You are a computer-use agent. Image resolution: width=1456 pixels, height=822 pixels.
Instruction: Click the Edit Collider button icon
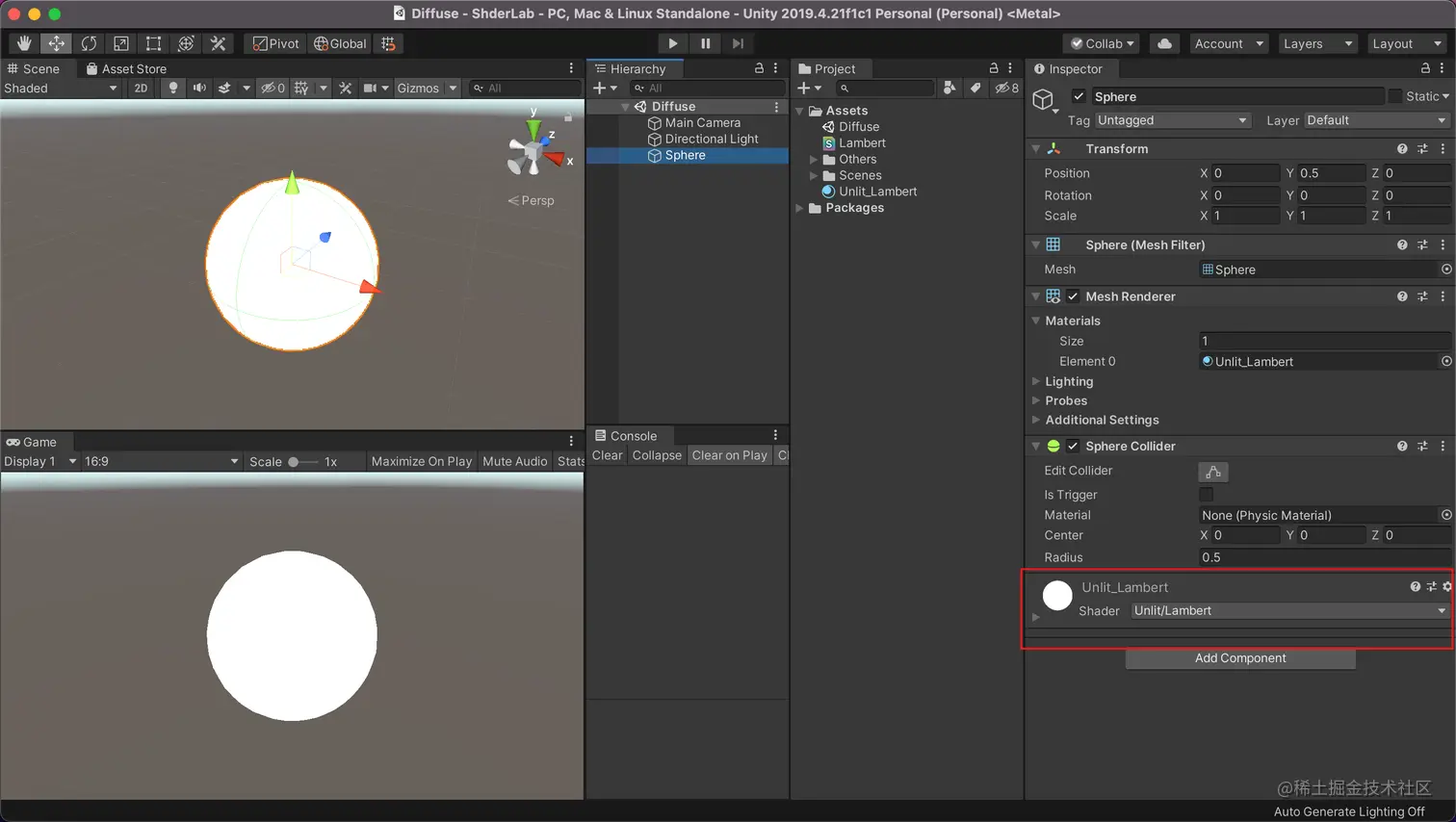[1213, 472]
